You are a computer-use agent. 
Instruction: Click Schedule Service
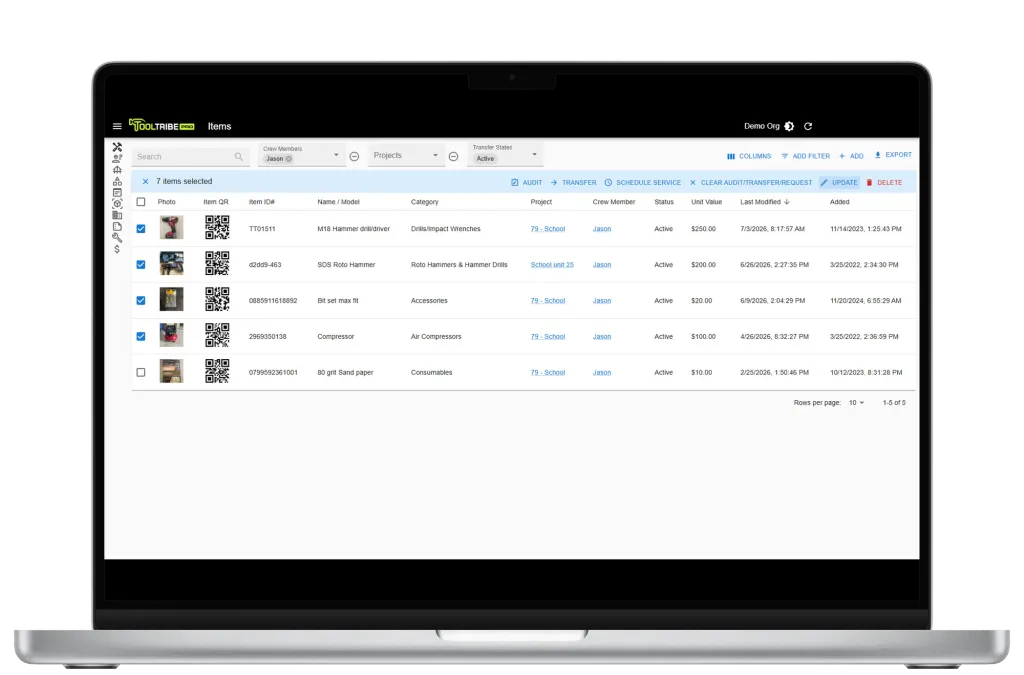[x=643, y=183]
